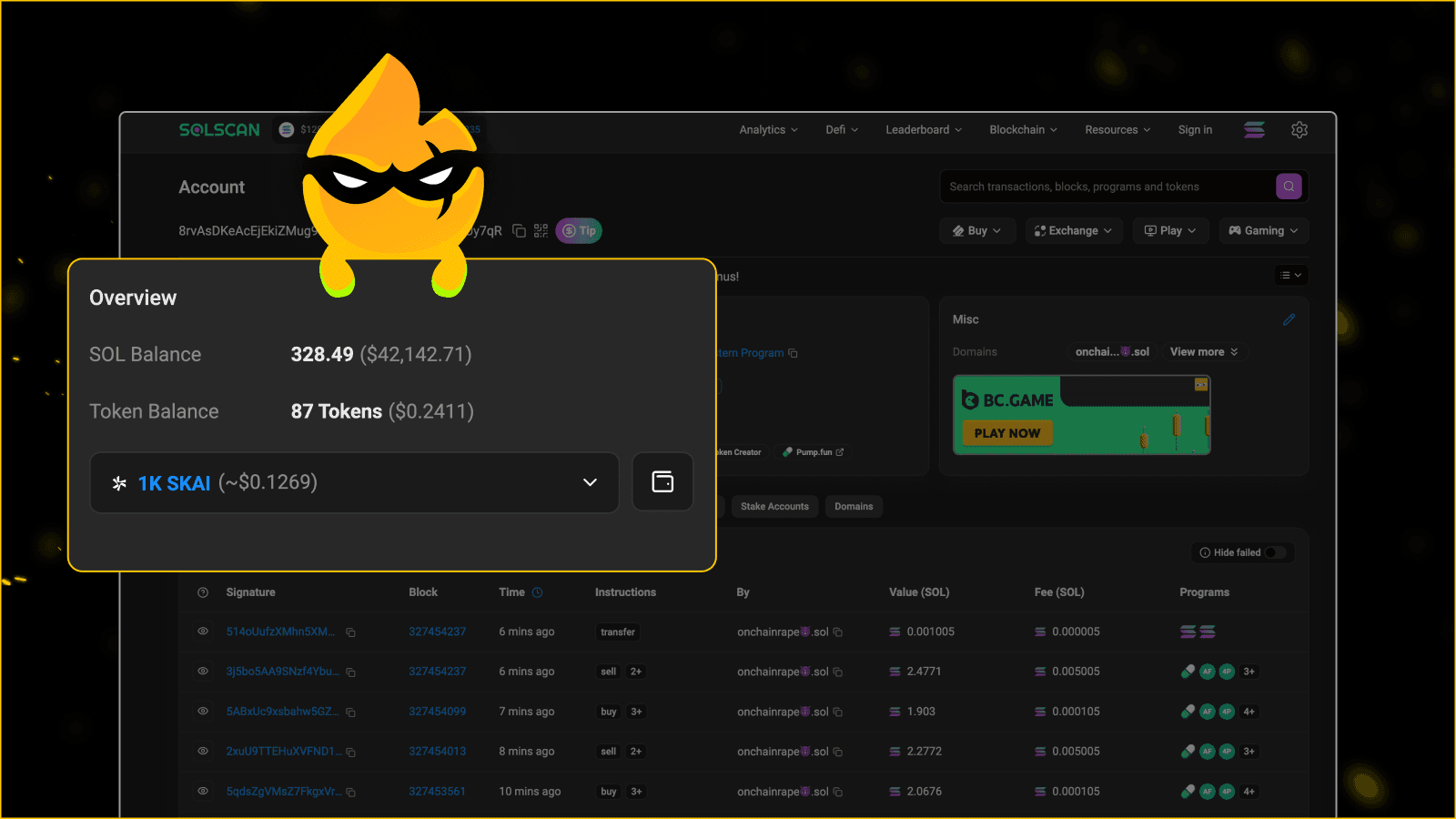Open block 327453561 link
The height and width of the screenshot is (819, 1456).
pos(437,792)
